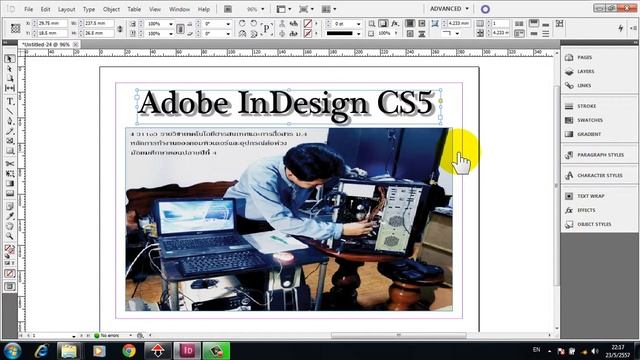This screenshot has width=640, height=360.
Task: Toggle constrain proportions for width and height
Action: tap(120, 29)
